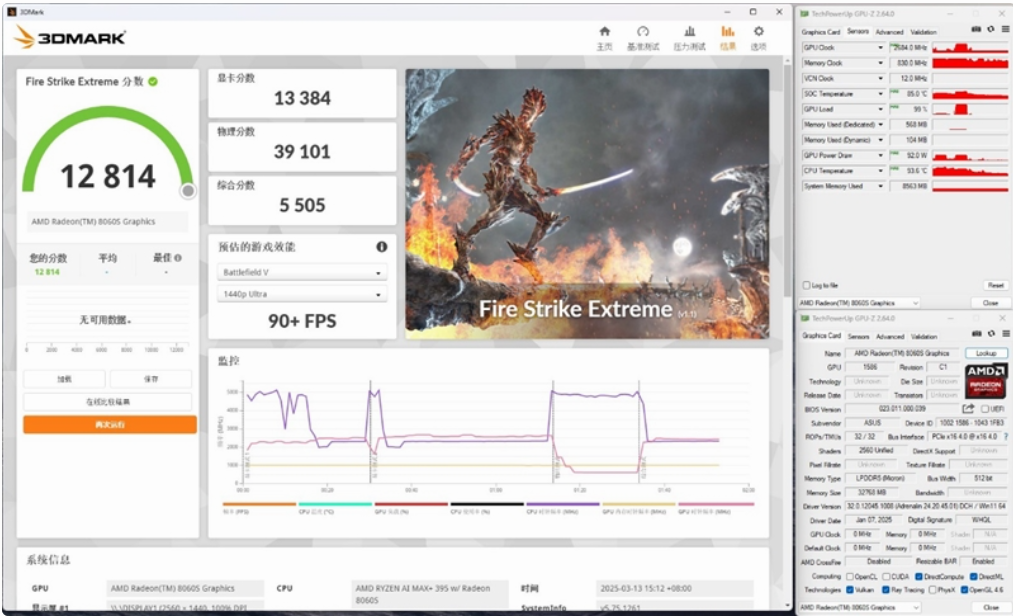Image resolution: width=1013 pixels, height=616 pixels.
Task: Open the GPU-Z hamburger menu icon
Action: pos(1006,29)
